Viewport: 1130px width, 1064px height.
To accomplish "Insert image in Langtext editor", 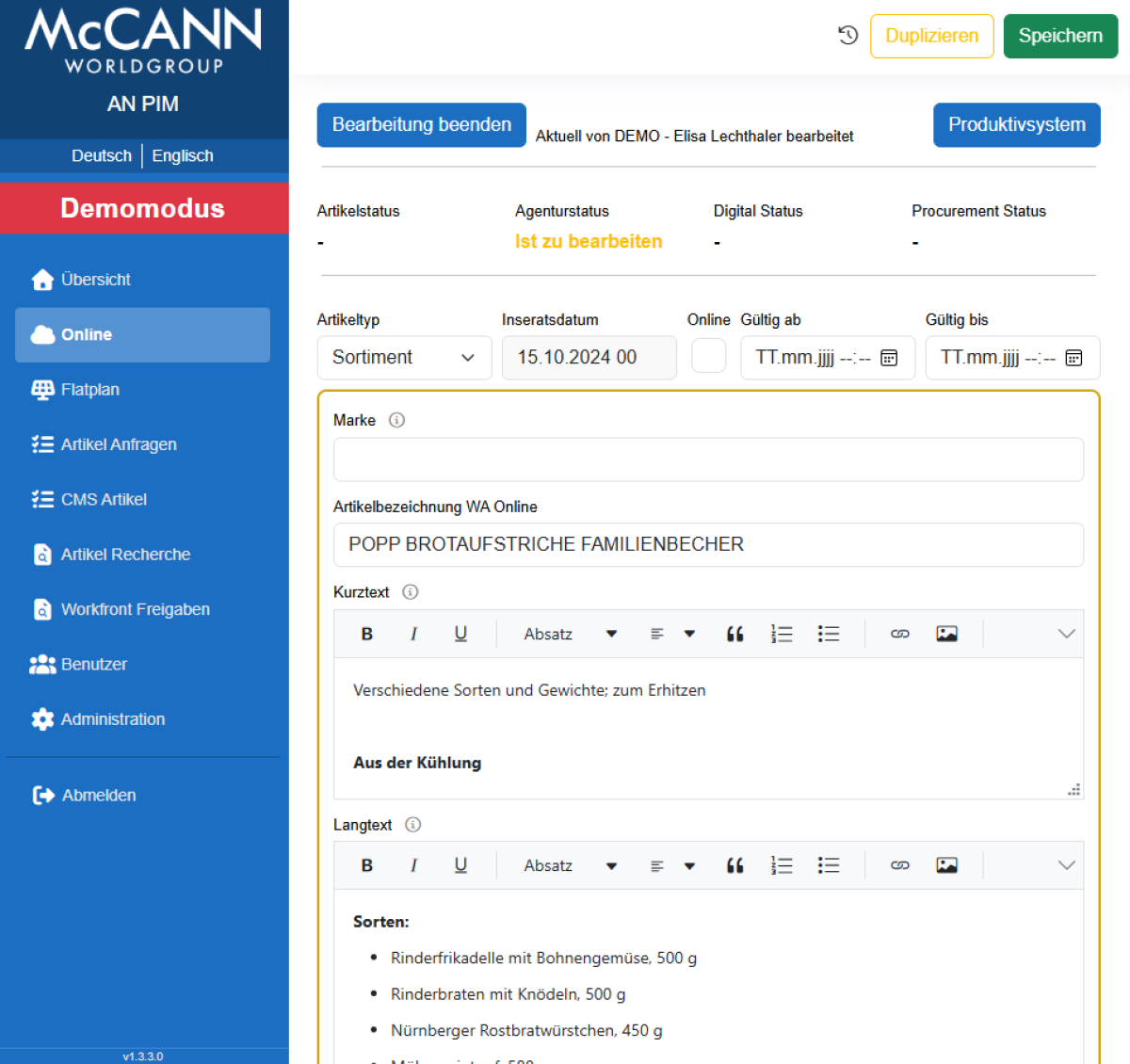I will (x=946, y=865).
